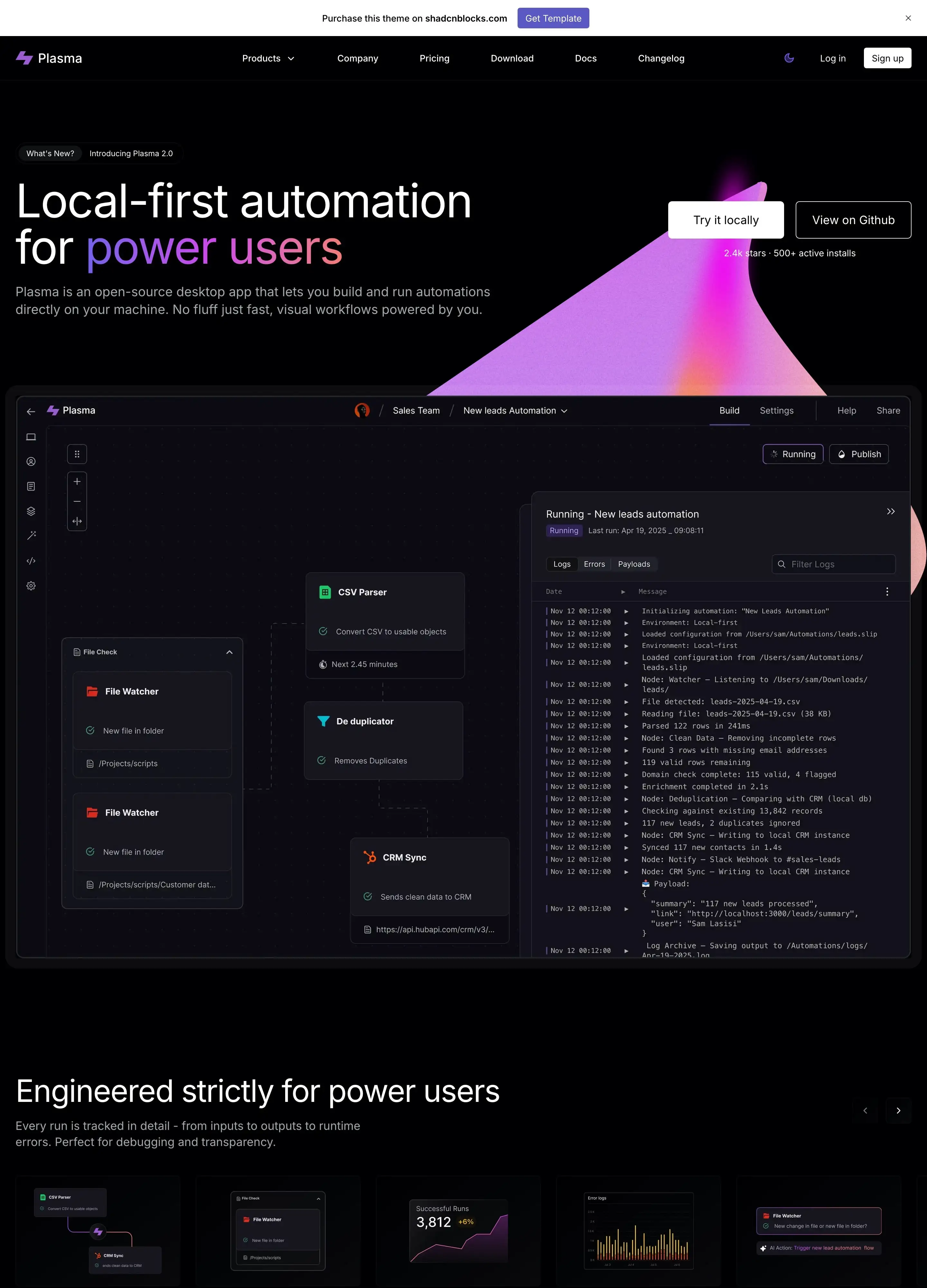Open the Changelog page
The width and height of the screenshot is (927, 1288).
[661, 59]
